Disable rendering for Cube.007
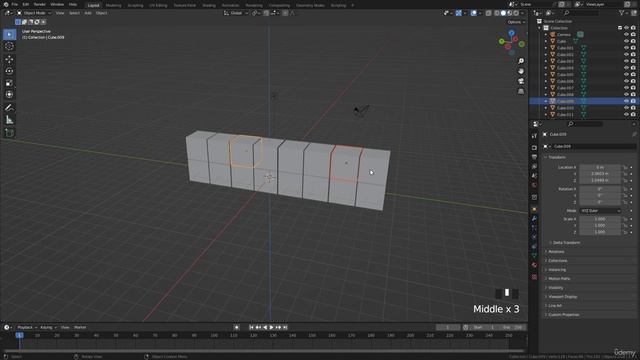640x360 pixels. pos(633,88)
